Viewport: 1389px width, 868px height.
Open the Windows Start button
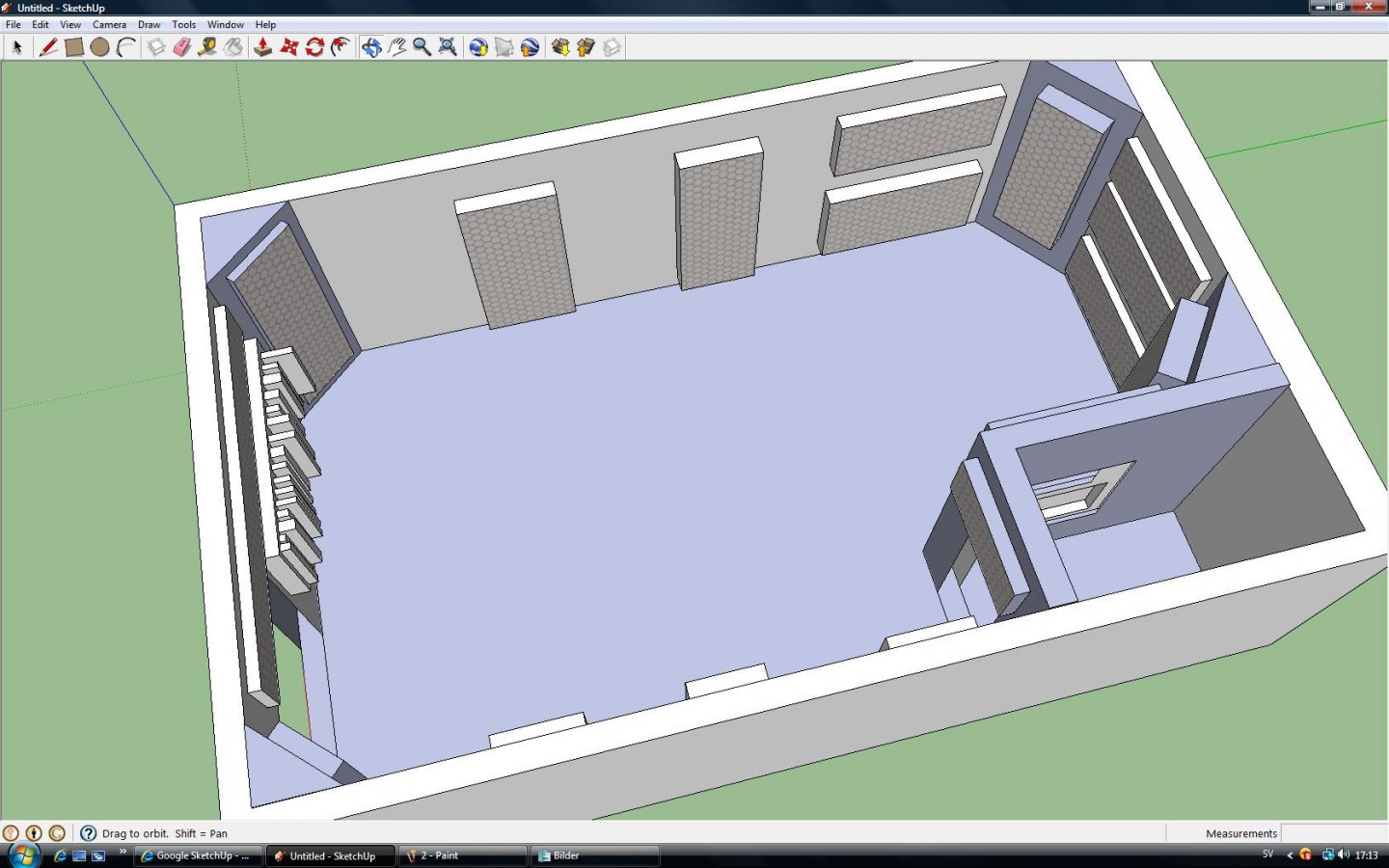(23, 855)
